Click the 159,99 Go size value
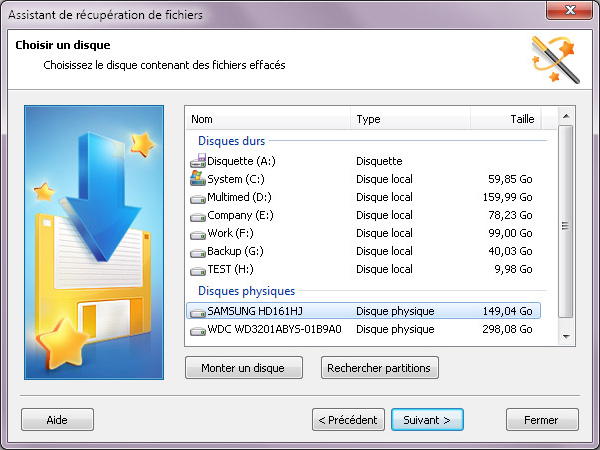 coord(507,197)
